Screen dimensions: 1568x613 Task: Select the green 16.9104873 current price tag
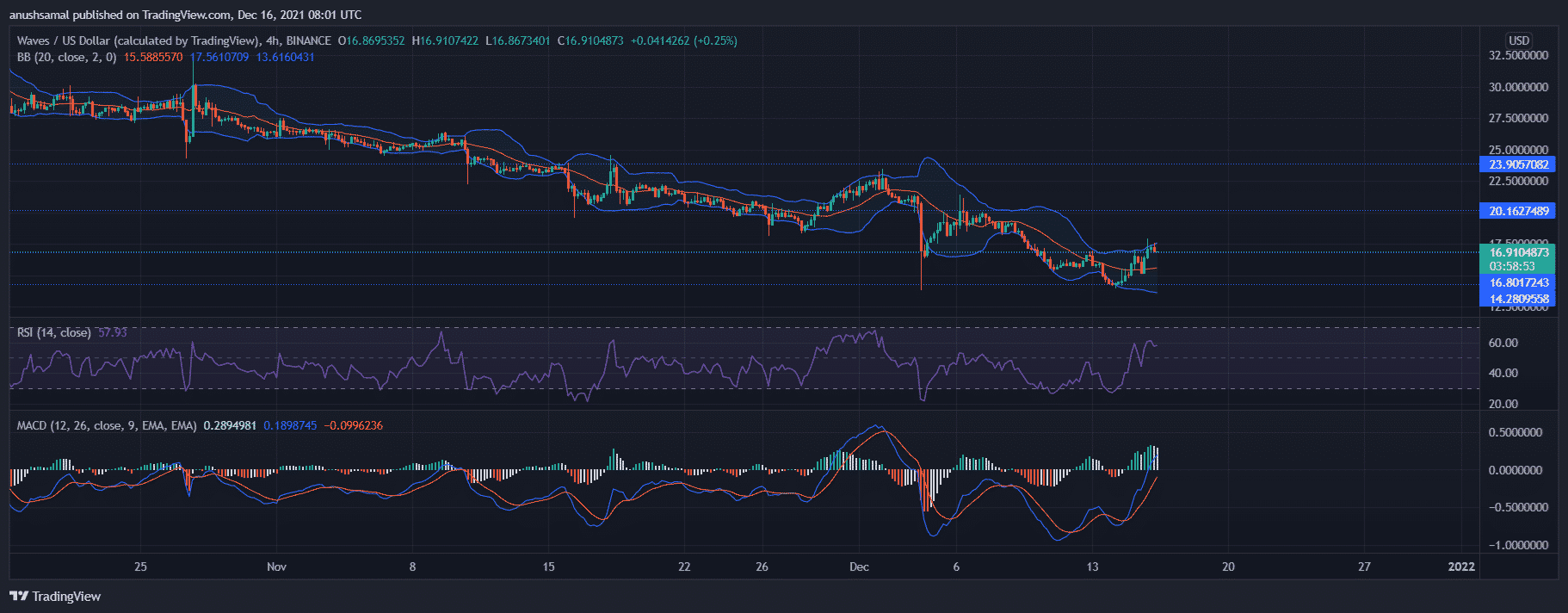(1518, 252)
